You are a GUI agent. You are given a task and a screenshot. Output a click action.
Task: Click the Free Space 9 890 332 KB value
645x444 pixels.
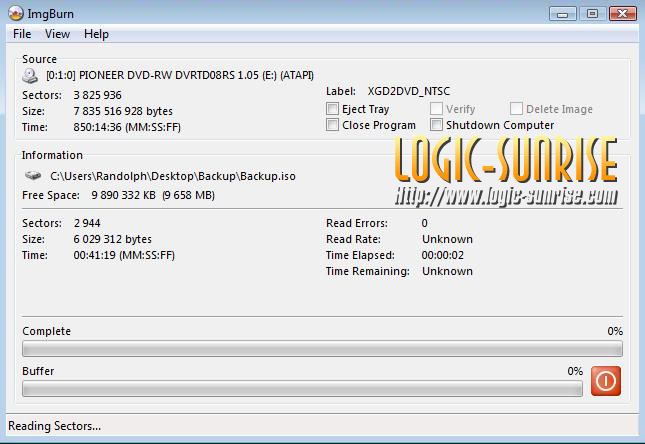point(153,195)
